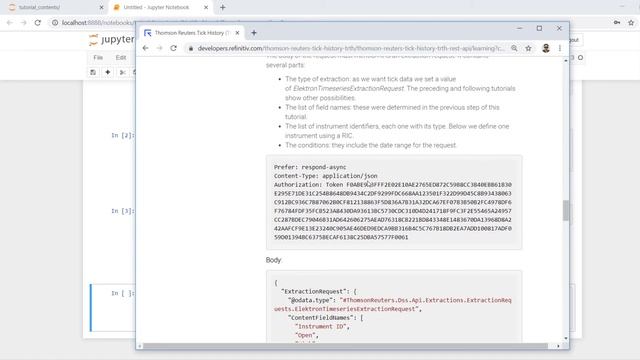Go forward in the Jupyter browser window

[24, 23]
